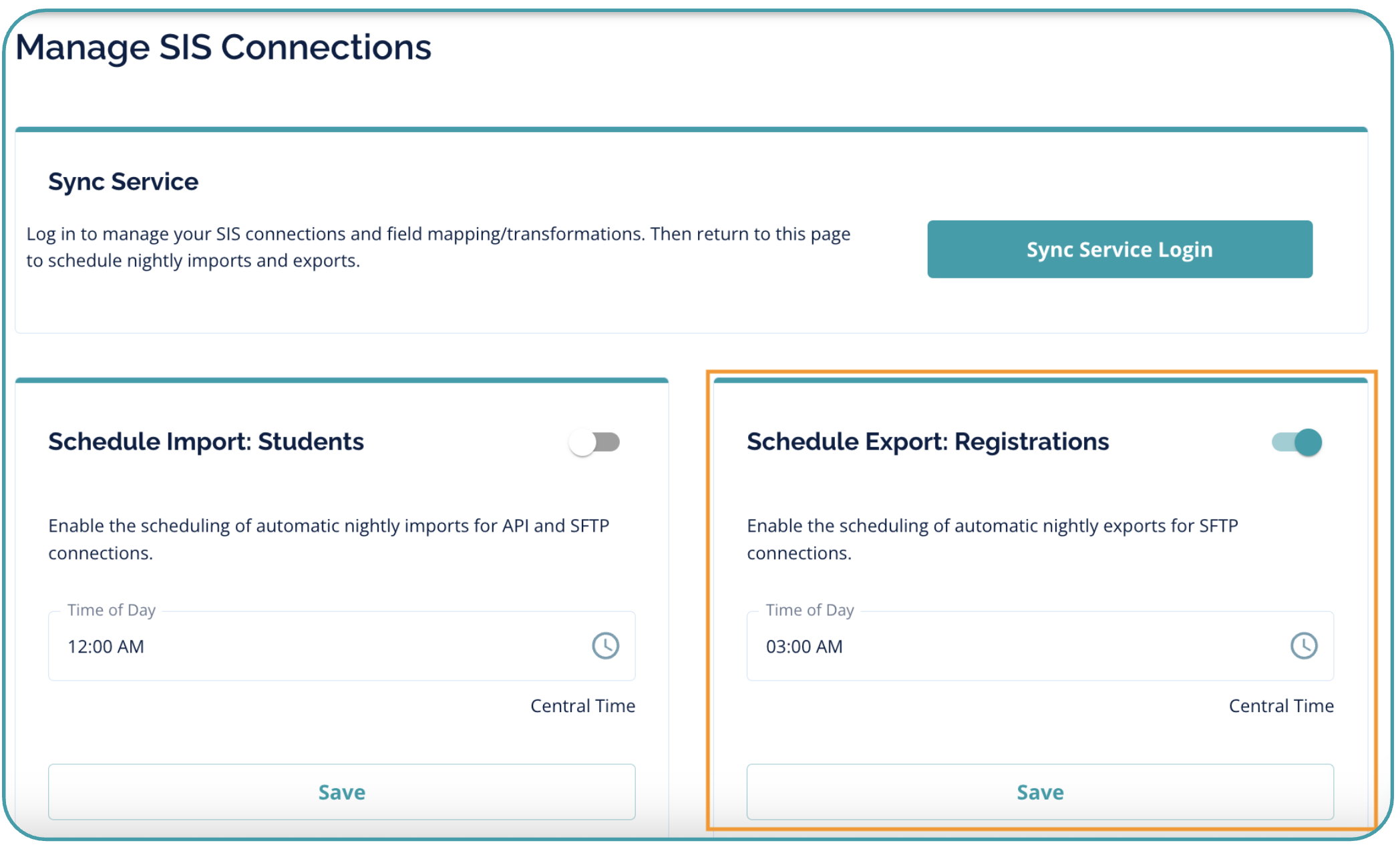Image resolution: width=1400 pixels, height=847 pixels.
Task: Click Time of Day label in the Export card
Action: 810,610
